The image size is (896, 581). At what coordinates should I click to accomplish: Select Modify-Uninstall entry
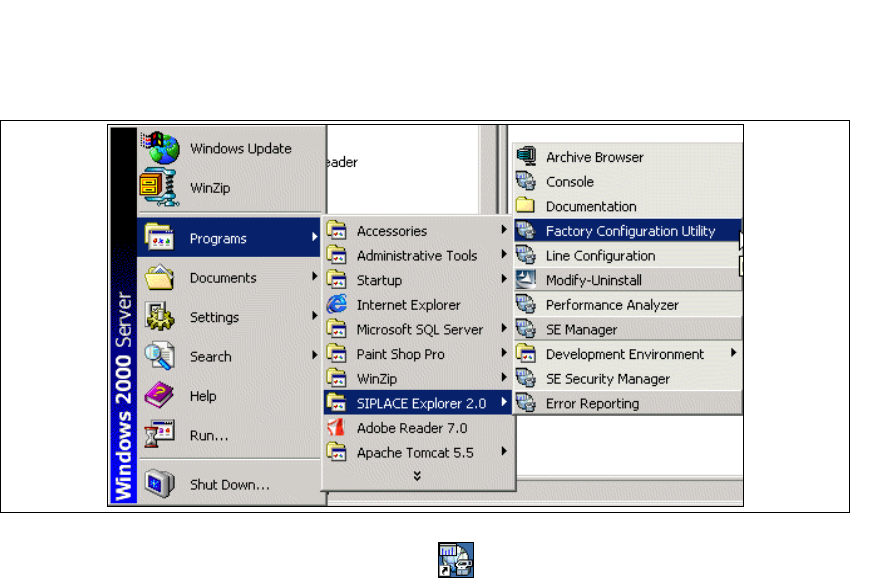(x=627, y=279)
